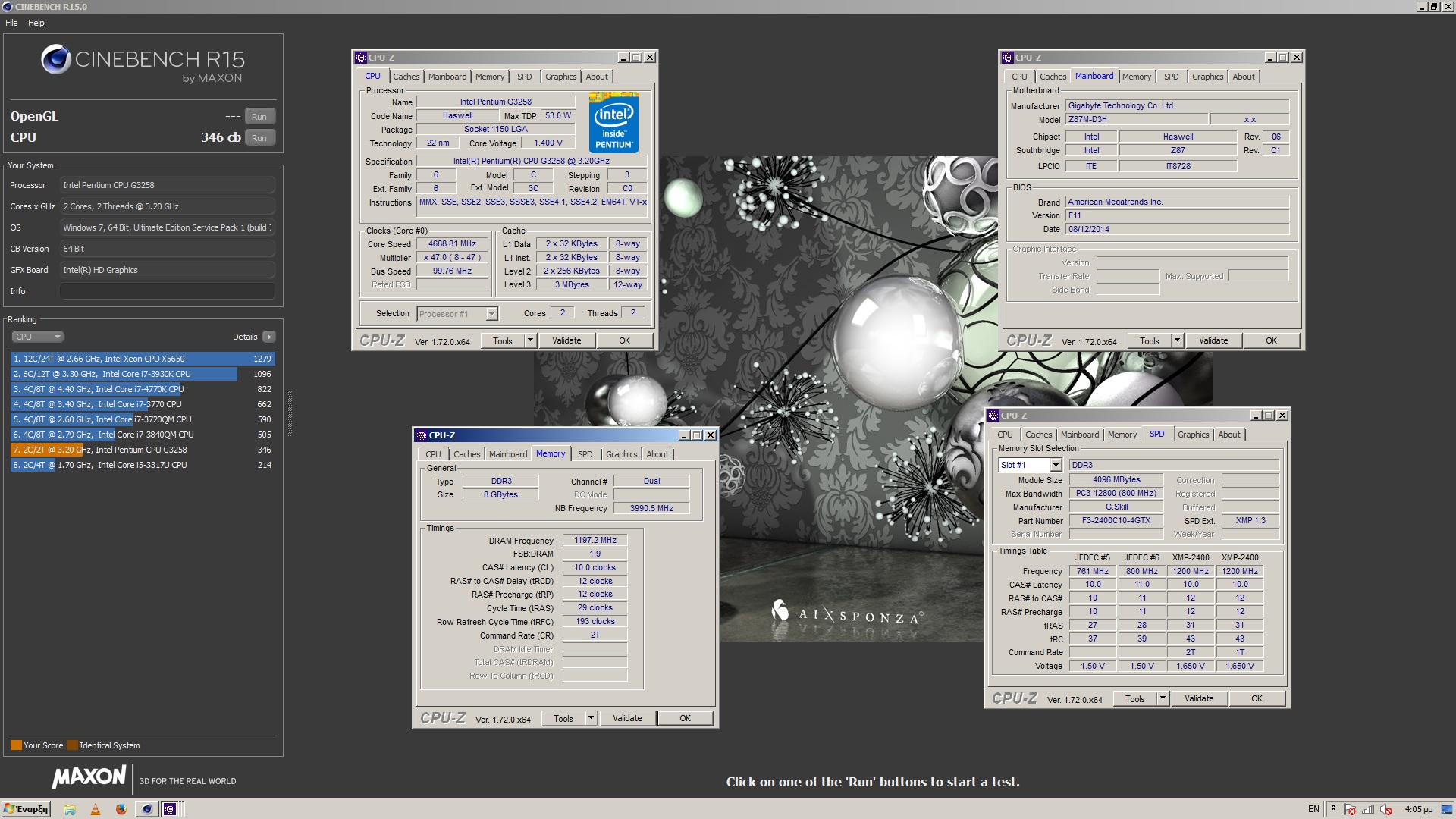Viewport: 1456px width, 819px height.
Task: Click DRAM Frequency value 1197.2 MHz
Action: point(595,541)
